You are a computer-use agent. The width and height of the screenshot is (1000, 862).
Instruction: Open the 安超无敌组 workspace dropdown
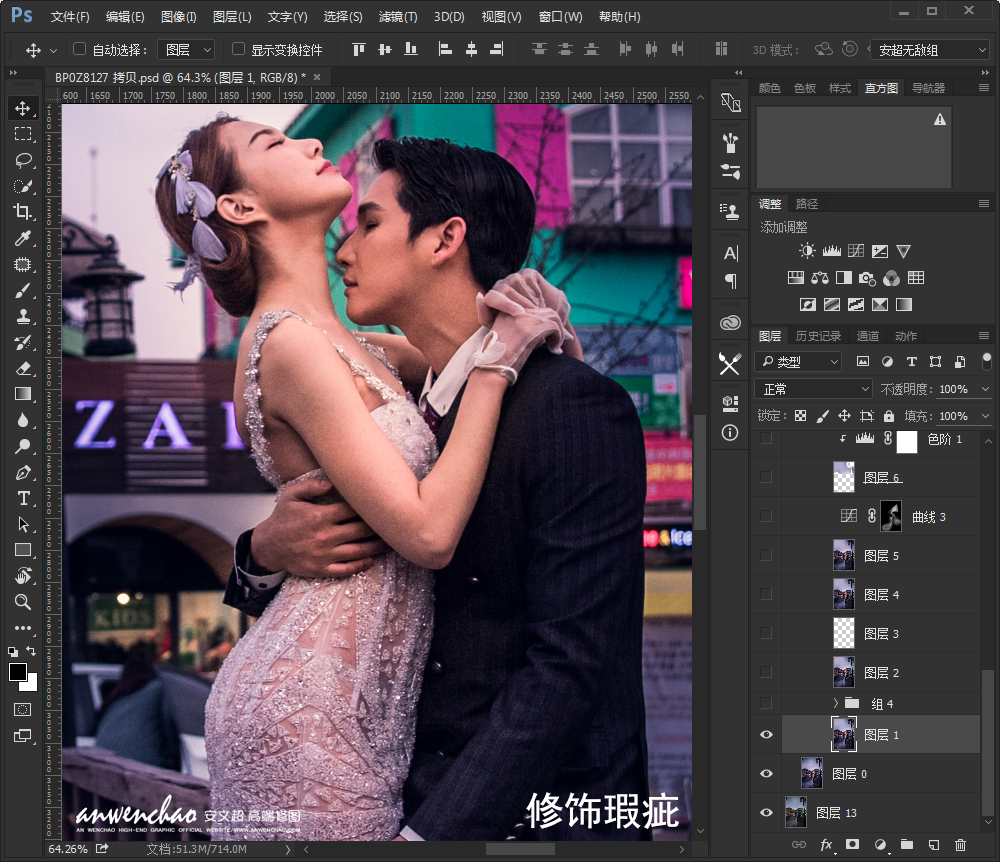pyautogui.click(x=931, y=50)
